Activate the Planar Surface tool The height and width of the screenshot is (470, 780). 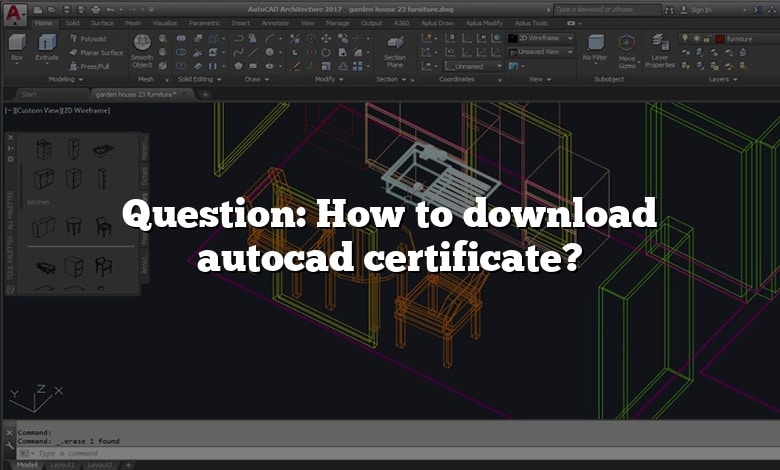point(96,52)
